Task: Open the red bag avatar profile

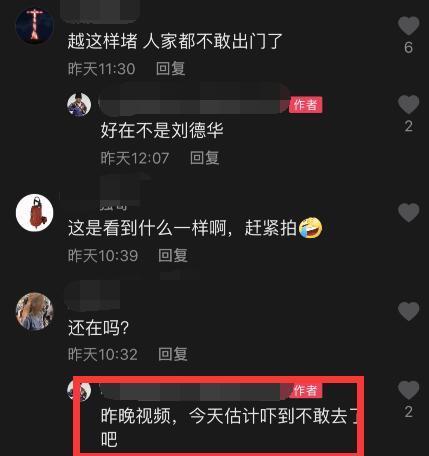Action: [35, 213]
